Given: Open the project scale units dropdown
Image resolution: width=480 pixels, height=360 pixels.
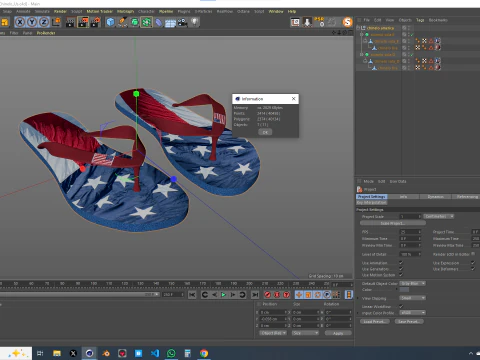Looking at the screenshot, I should (x=439, y=216).
